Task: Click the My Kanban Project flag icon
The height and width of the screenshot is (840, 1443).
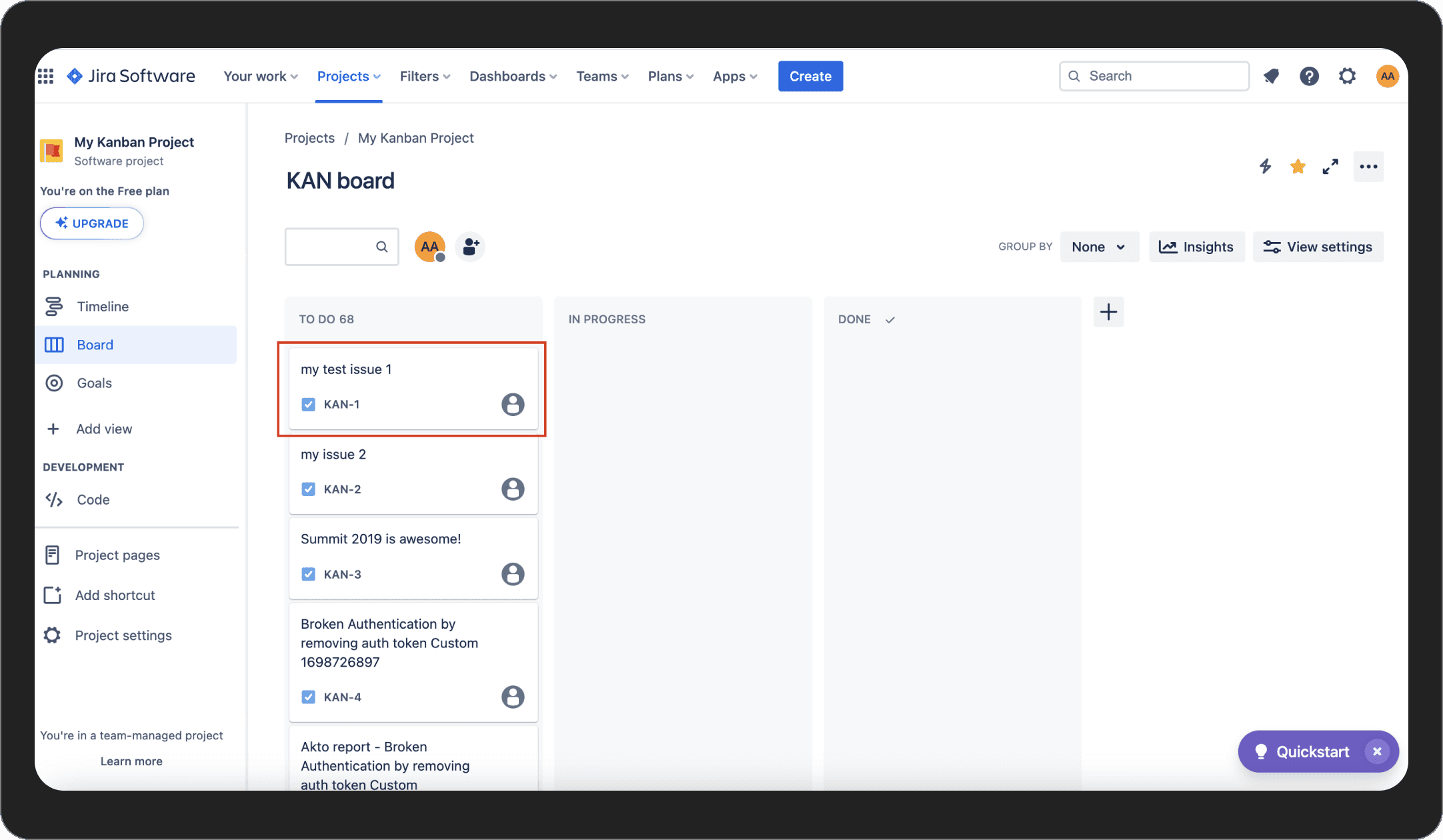Action: (51, 151)
